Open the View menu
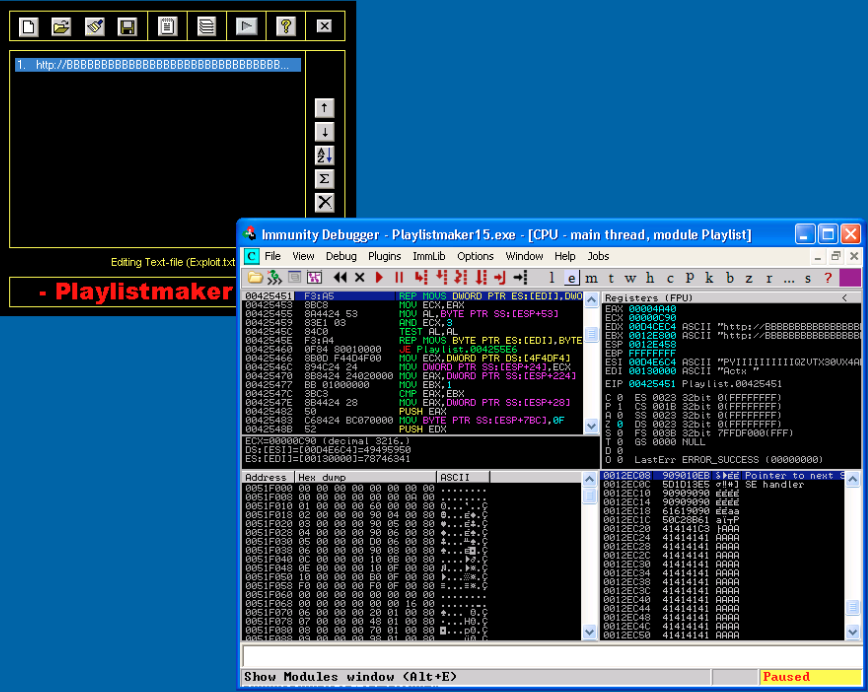Screen dimensions: 868x692 pyautogui.click(x=303, y=256)
